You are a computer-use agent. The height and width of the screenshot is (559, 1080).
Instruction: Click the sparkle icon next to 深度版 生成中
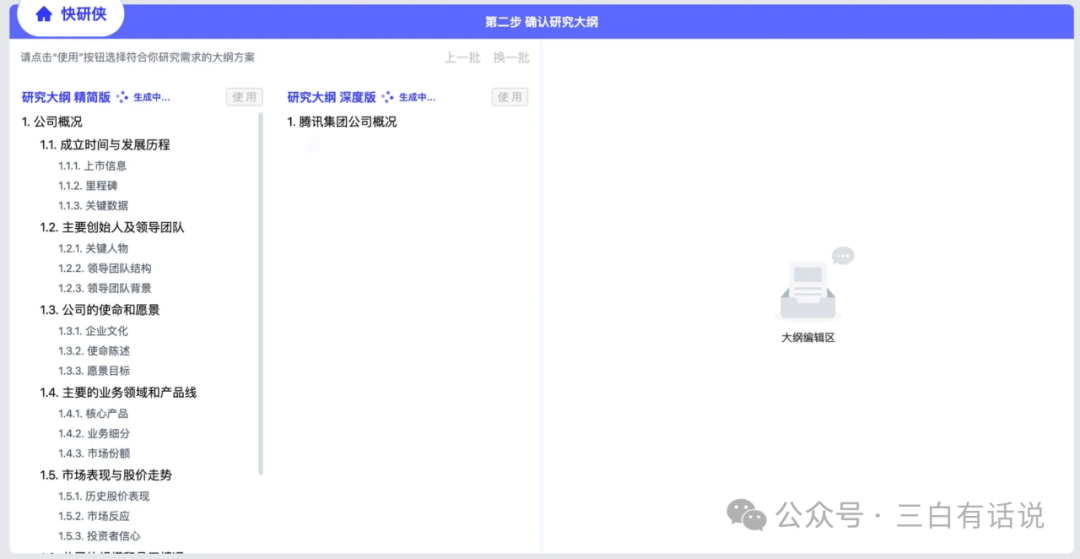(388, 97)
